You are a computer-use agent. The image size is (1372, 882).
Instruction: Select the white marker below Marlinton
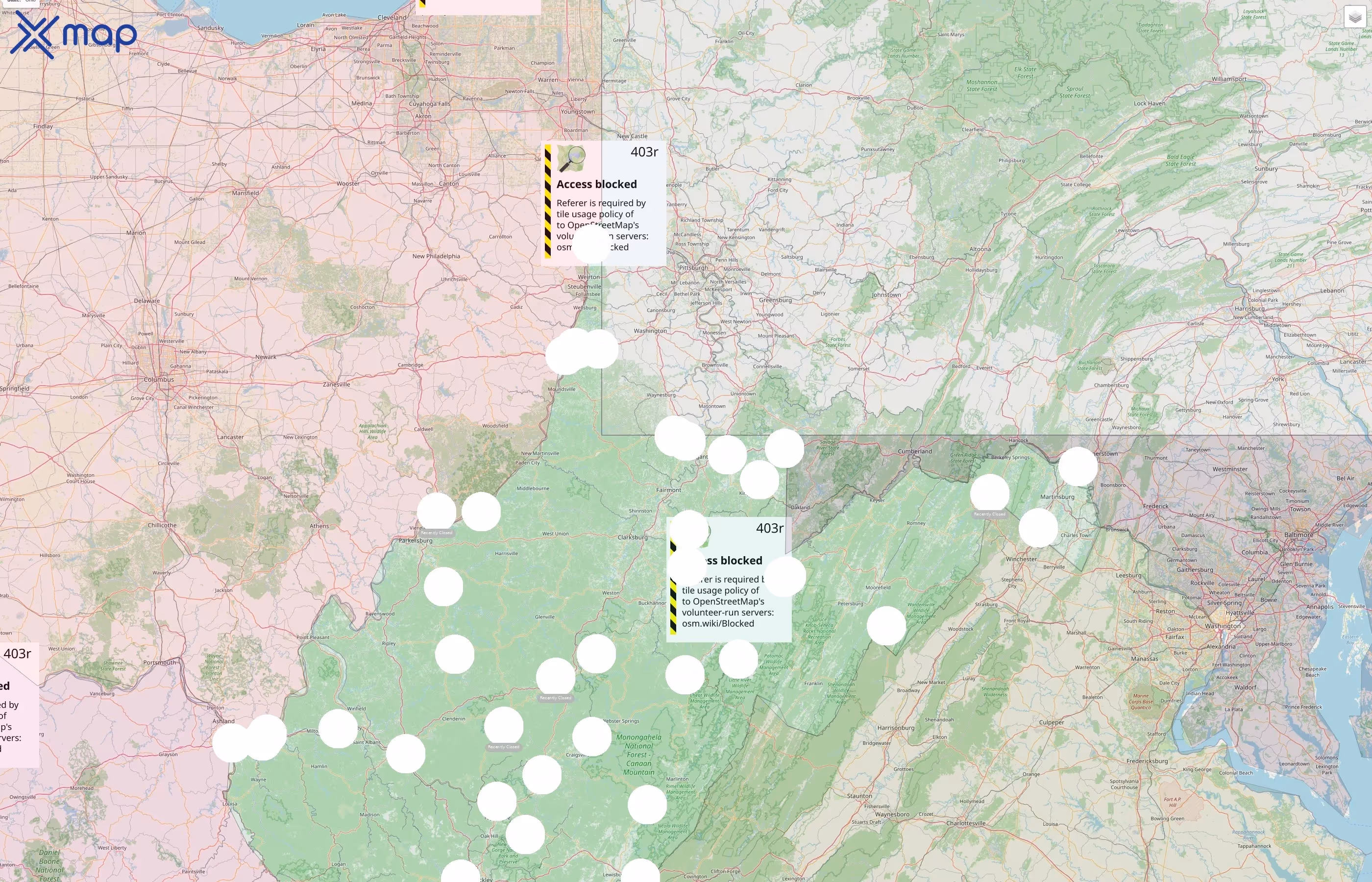[x=647, y=804]
